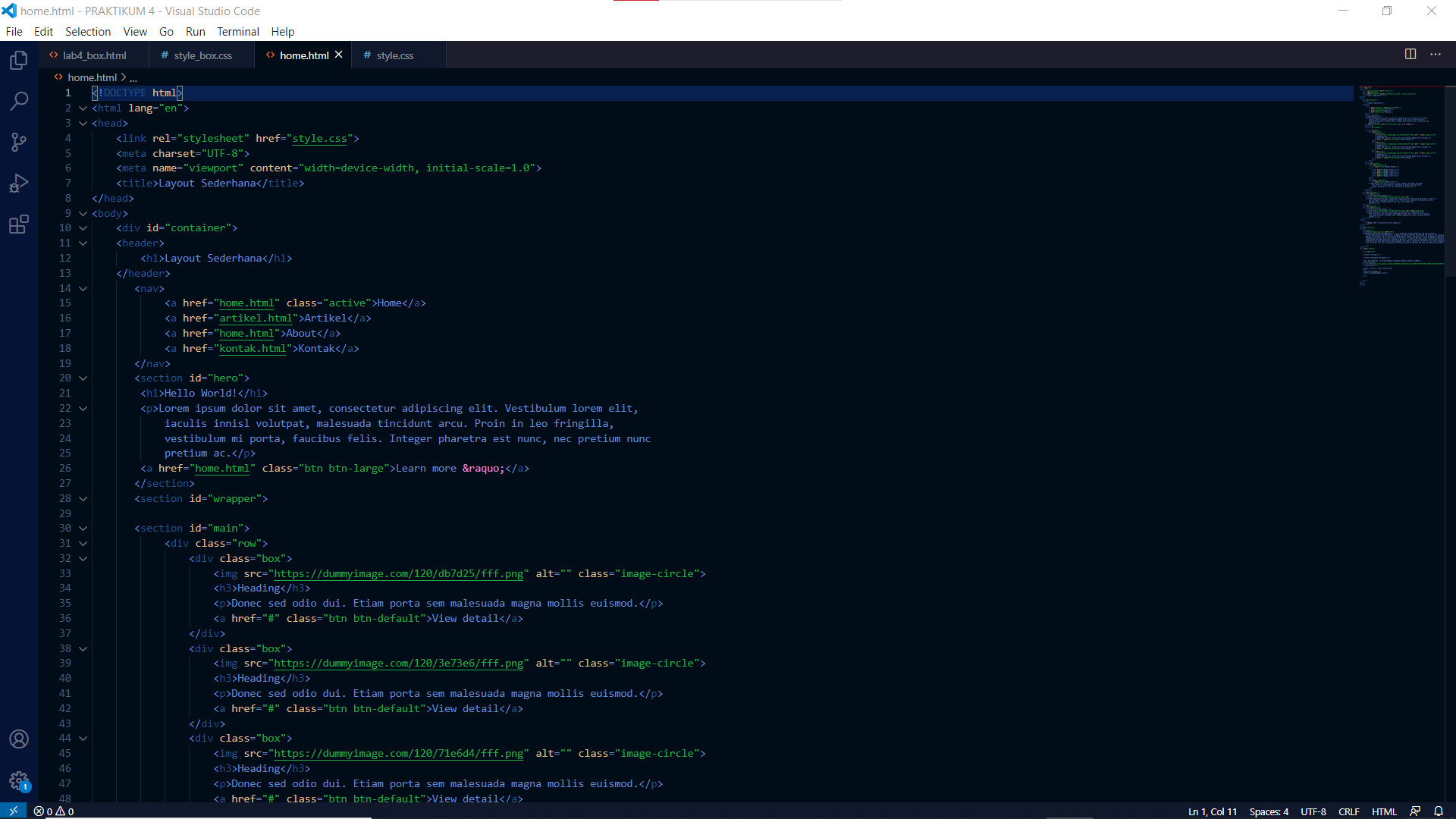Collapse the html tag fold on line 2

83,108
